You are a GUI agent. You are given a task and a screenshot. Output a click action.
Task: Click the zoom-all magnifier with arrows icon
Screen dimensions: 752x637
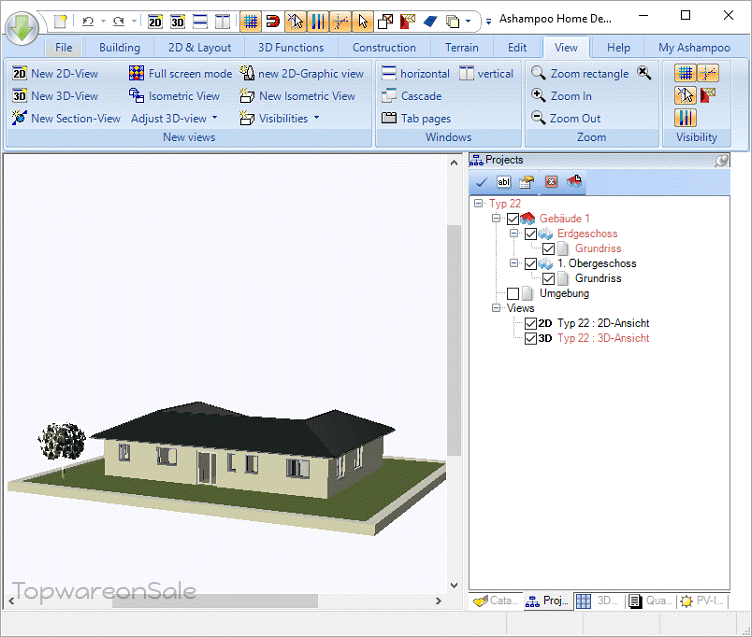click(644, 73)
